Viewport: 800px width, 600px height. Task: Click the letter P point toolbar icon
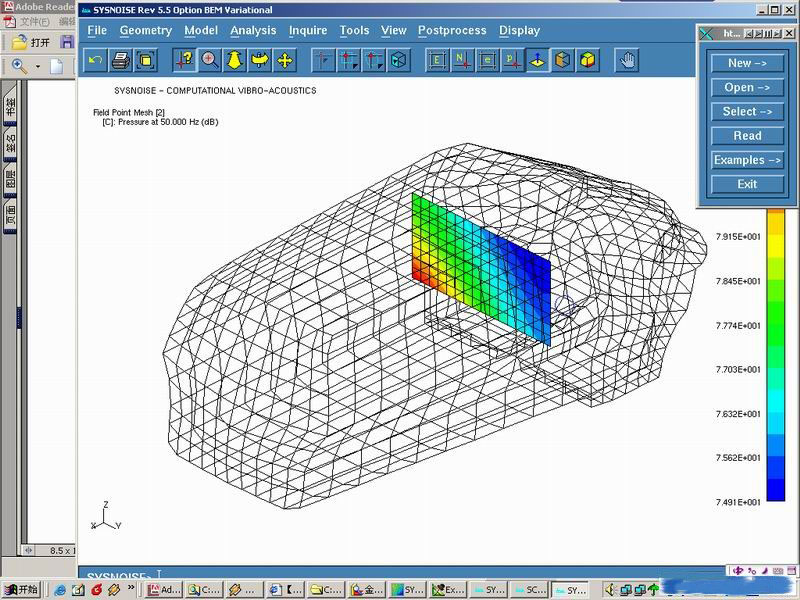512,60
